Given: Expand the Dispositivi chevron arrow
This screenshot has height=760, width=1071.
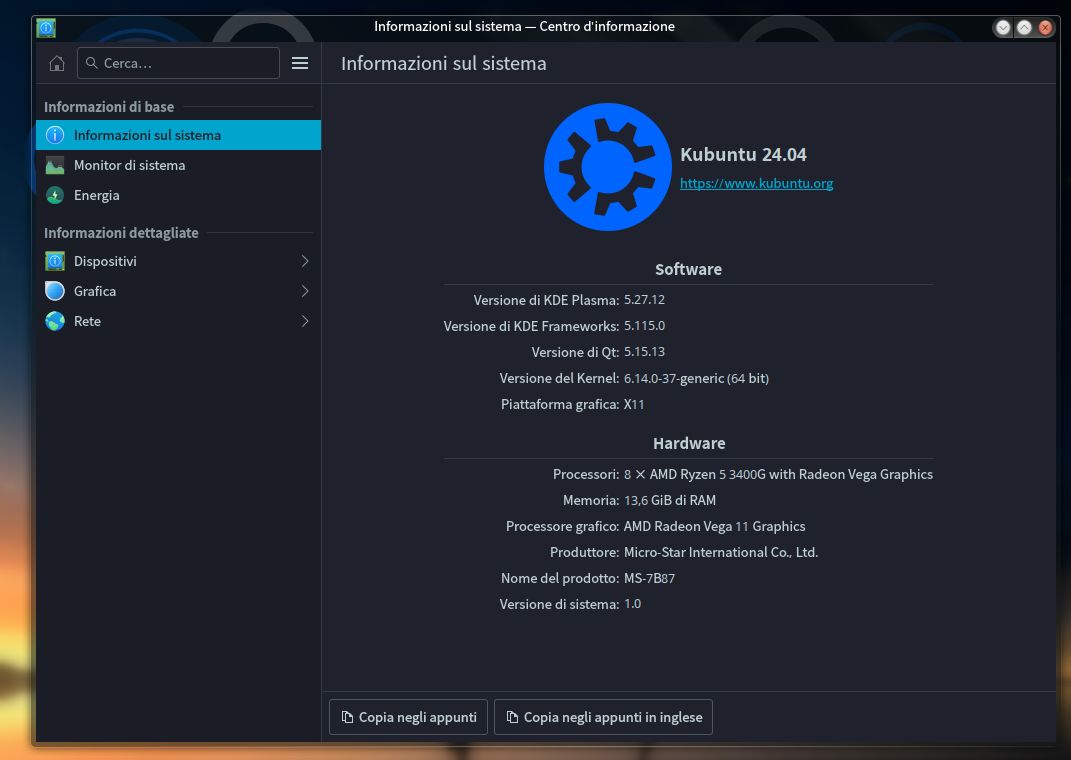Looking at the screenshot, I should pos(305,261).
